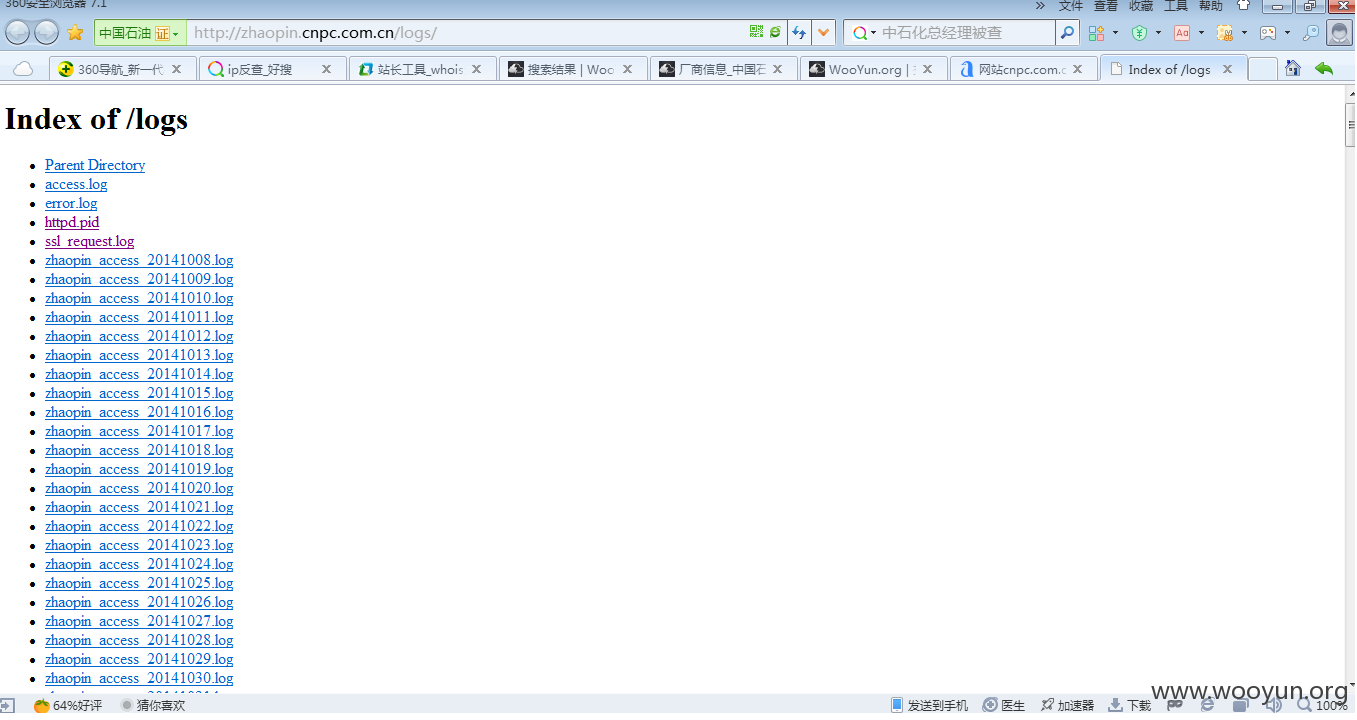Click the home icon near tab bar
This screenshot has width=1357, height=720.
(x=1293, y=68)
